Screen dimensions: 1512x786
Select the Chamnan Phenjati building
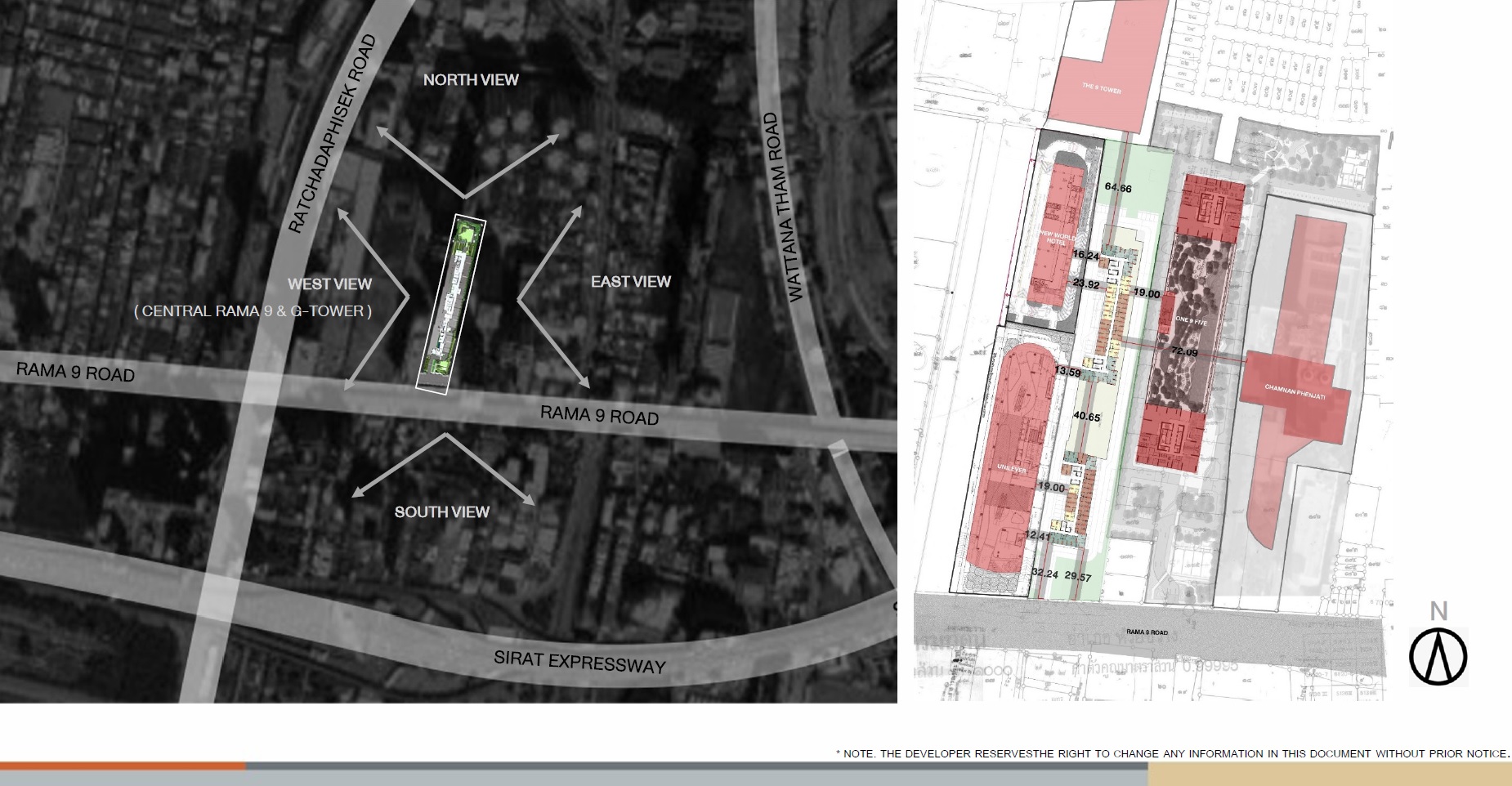coord(1295,391)
